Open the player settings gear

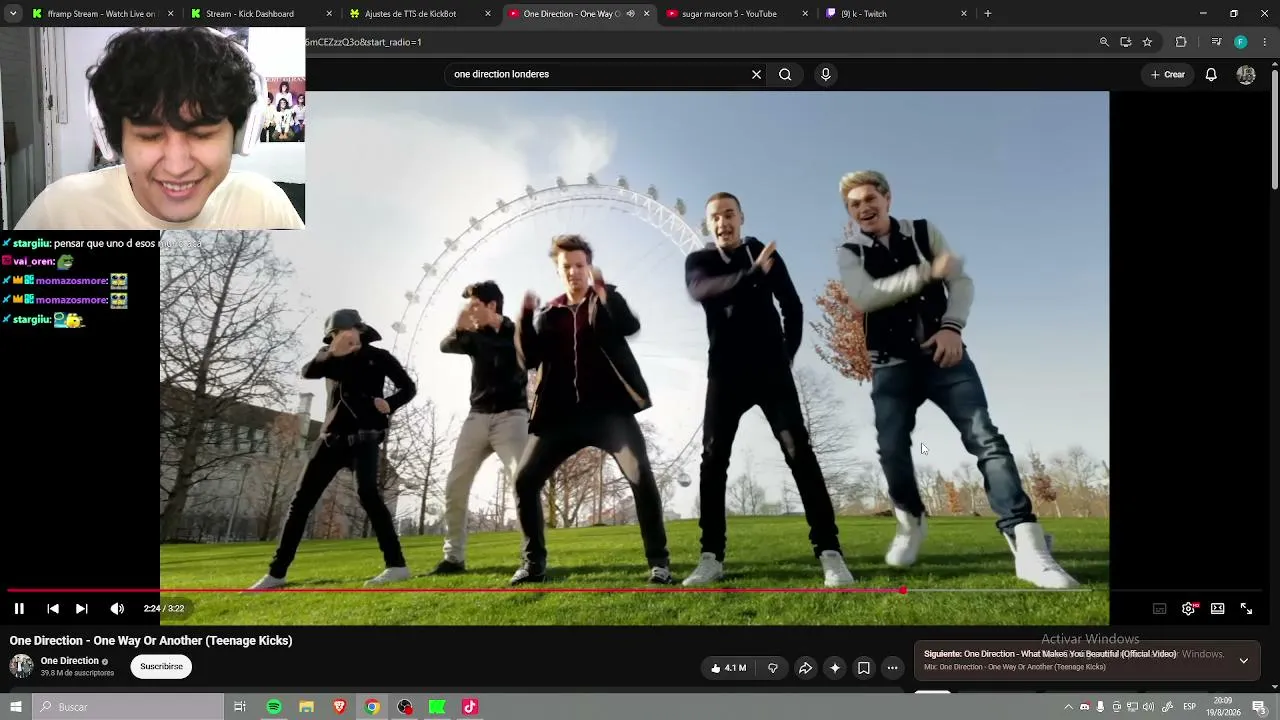1188,608
